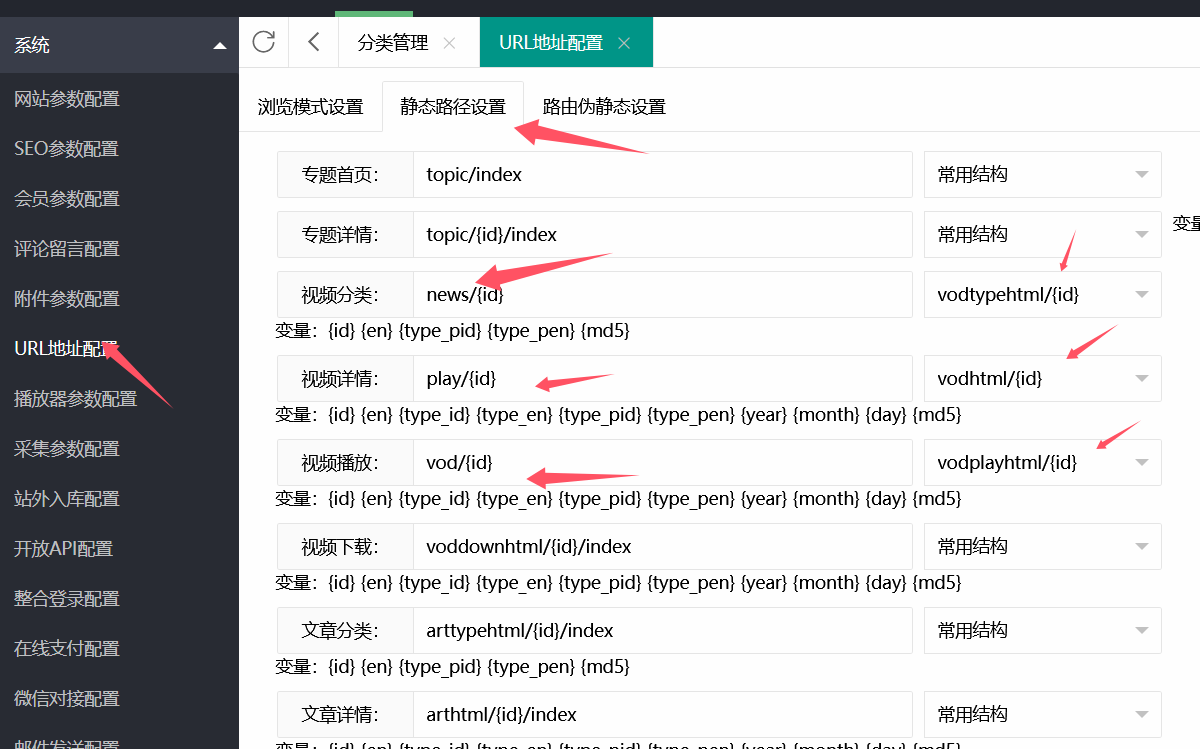Screen dimensions: 1200x749
Task: Go to SEO参数配置 sidebar item
Action: click(67, 149)
